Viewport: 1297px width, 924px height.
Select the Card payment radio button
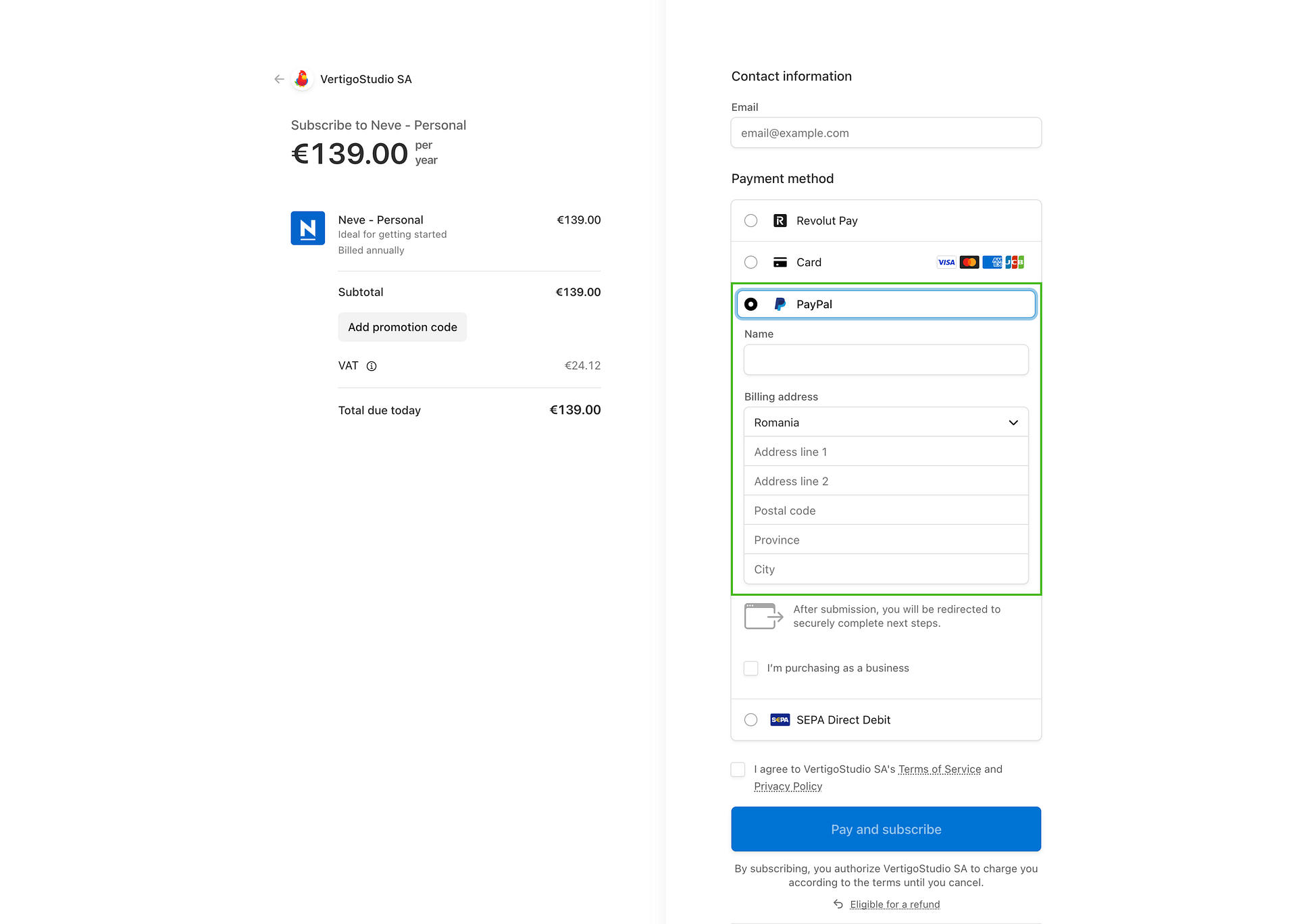coord(751,262)
